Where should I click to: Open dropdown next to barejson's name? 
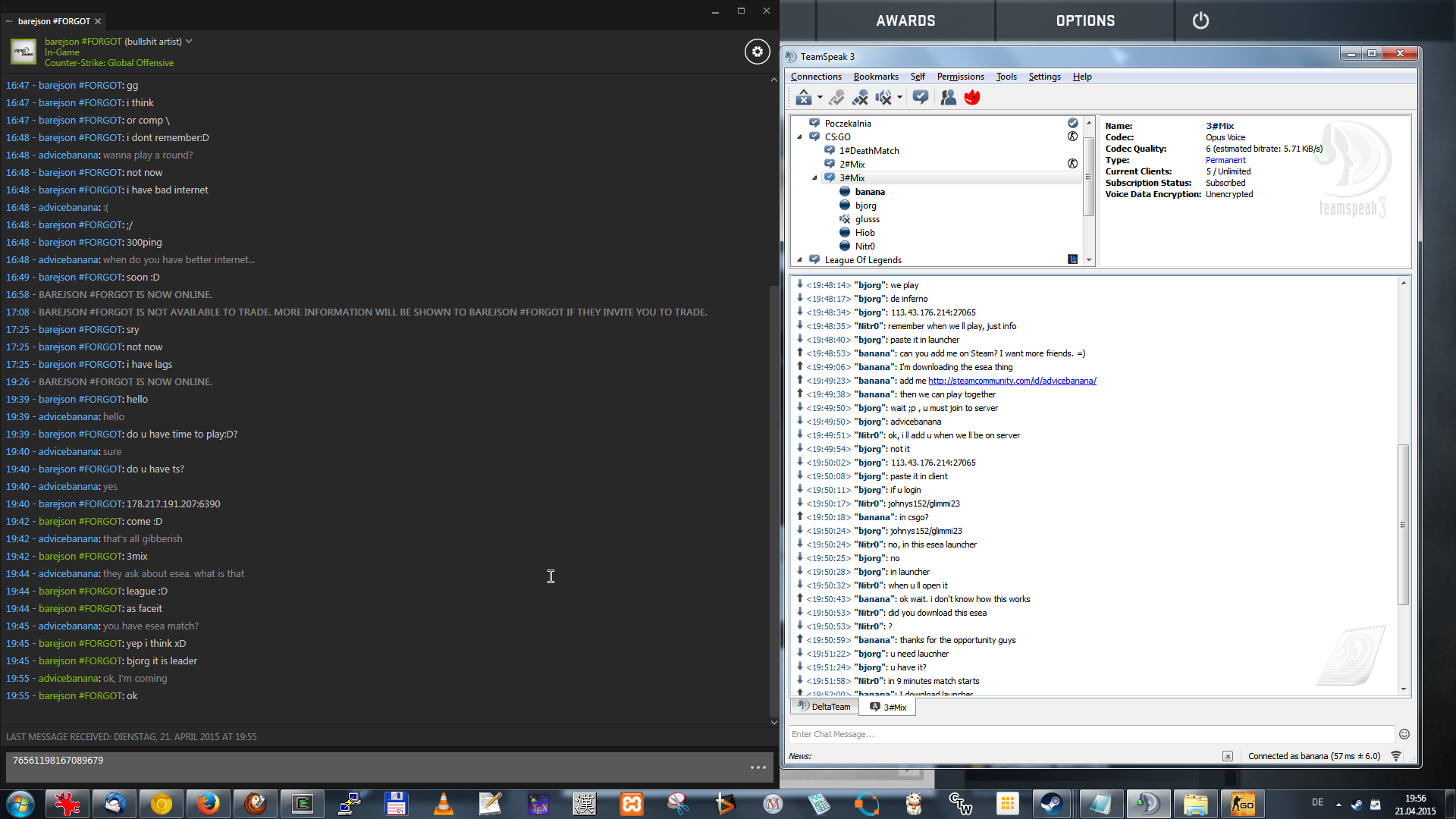click(x=189, y=42)
